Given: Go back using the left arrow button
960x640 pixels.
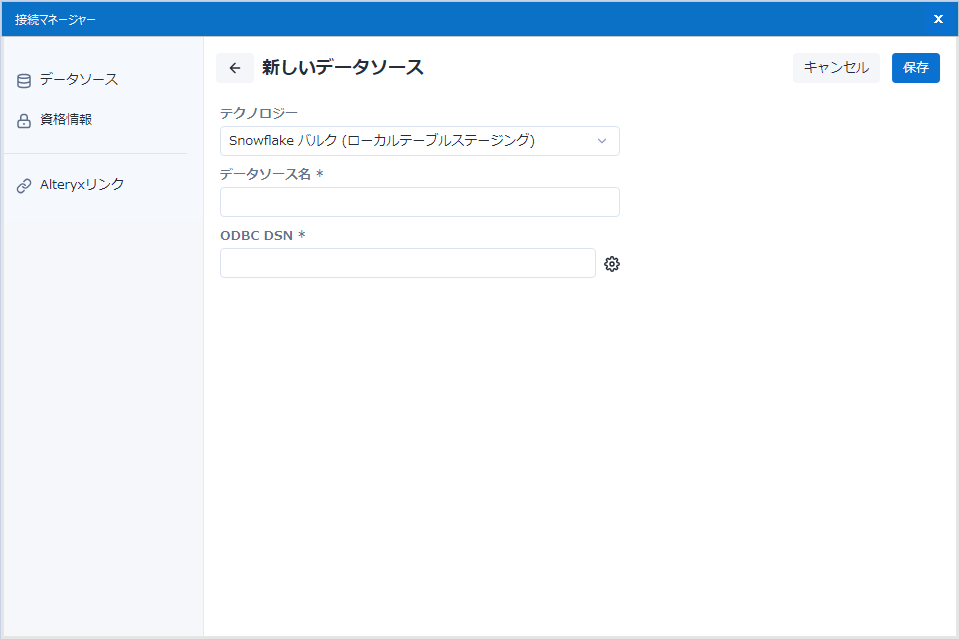Looking at the screenshot, I should click(235, 68).
